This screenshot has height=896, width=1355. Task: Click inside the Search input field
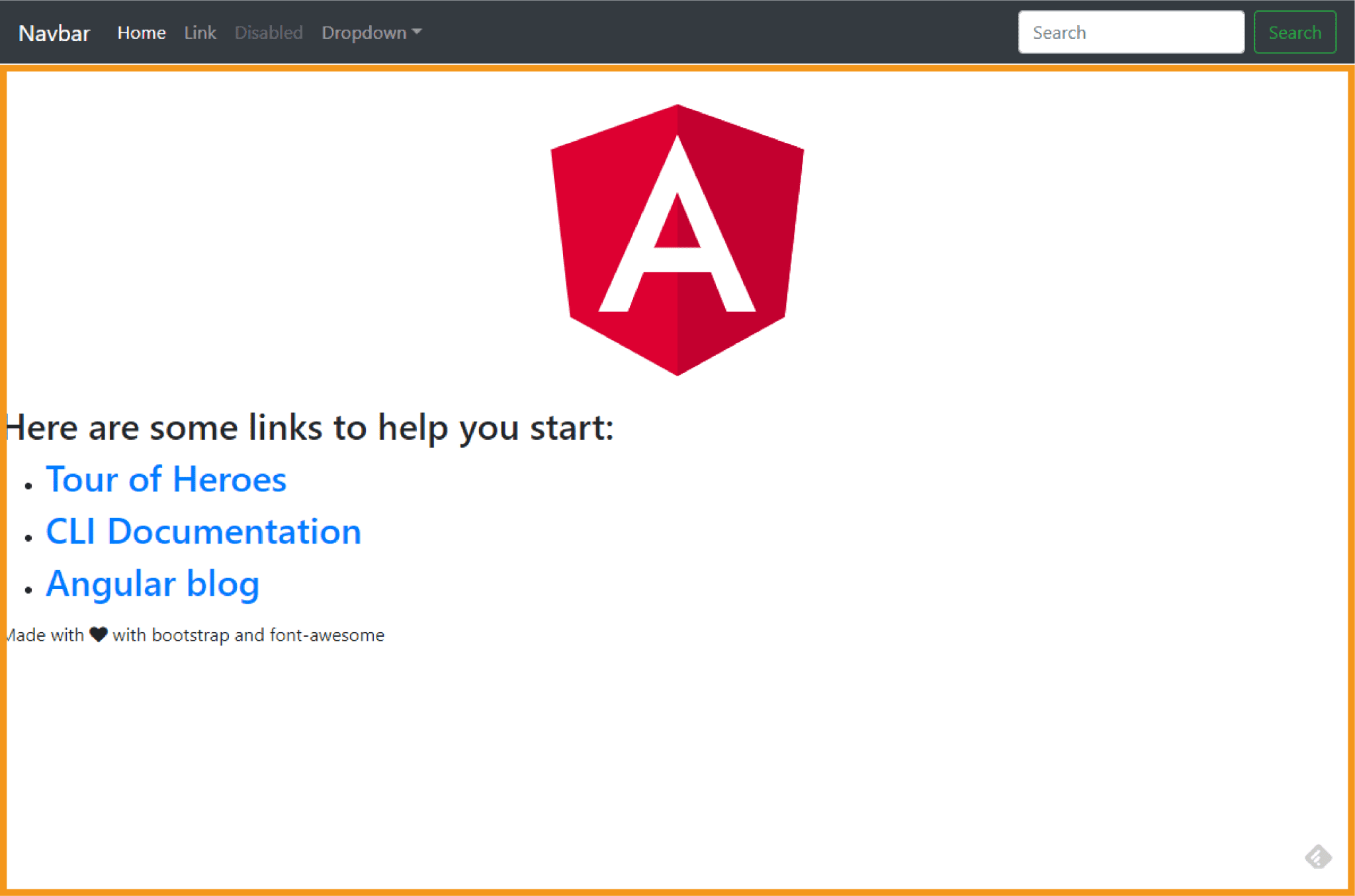1131,32
